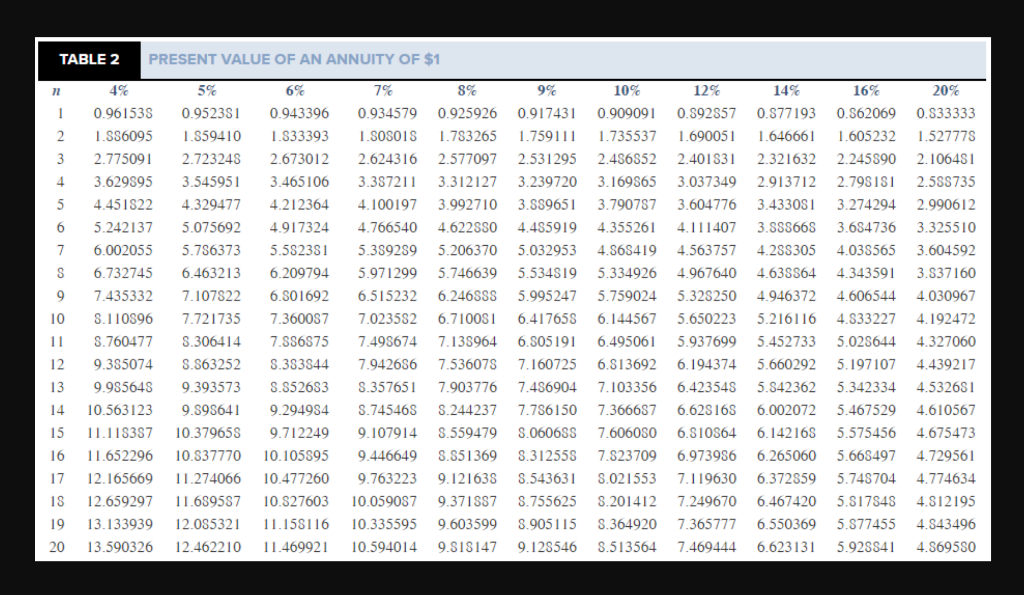Select value 12.165669

[120, 479]
